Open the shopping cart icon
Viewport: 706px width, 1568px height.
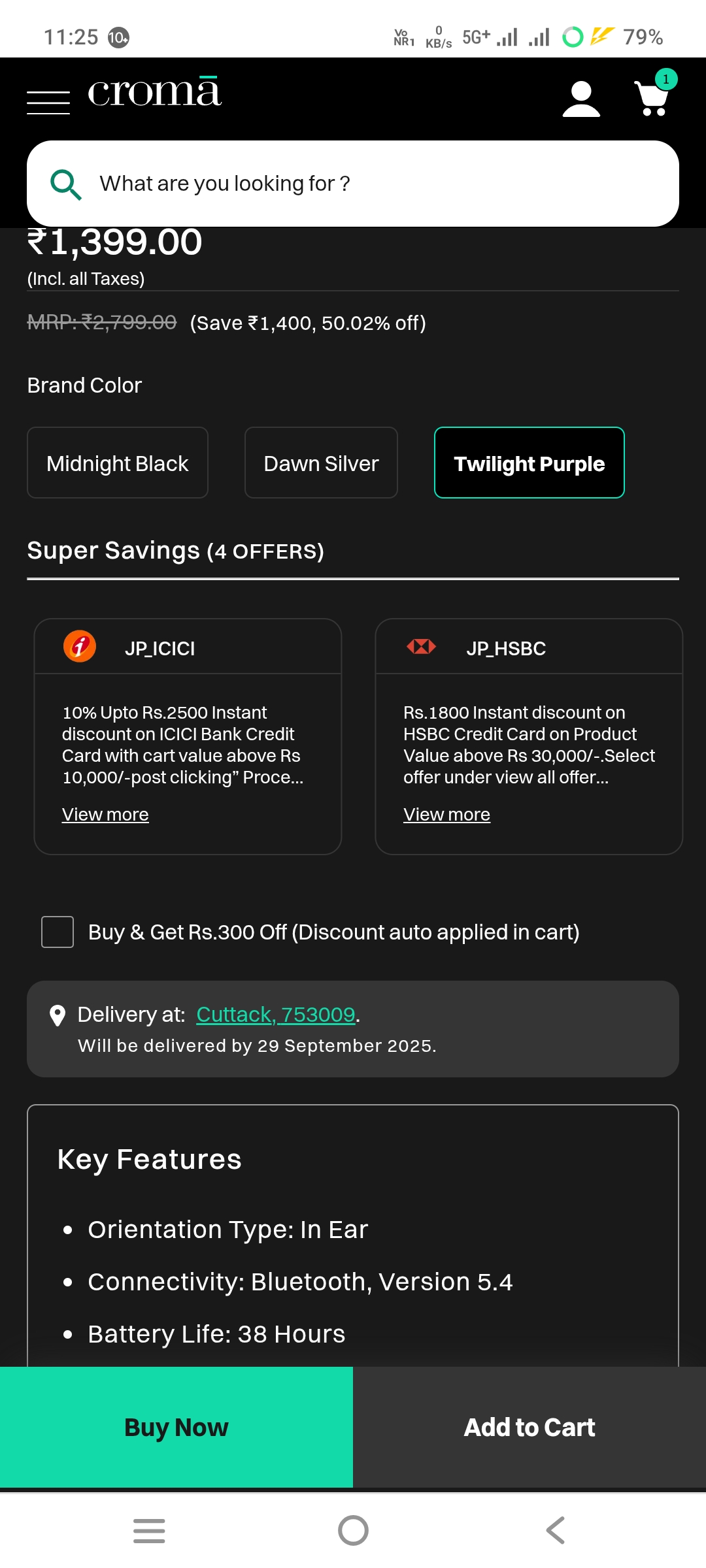(652, 98)
